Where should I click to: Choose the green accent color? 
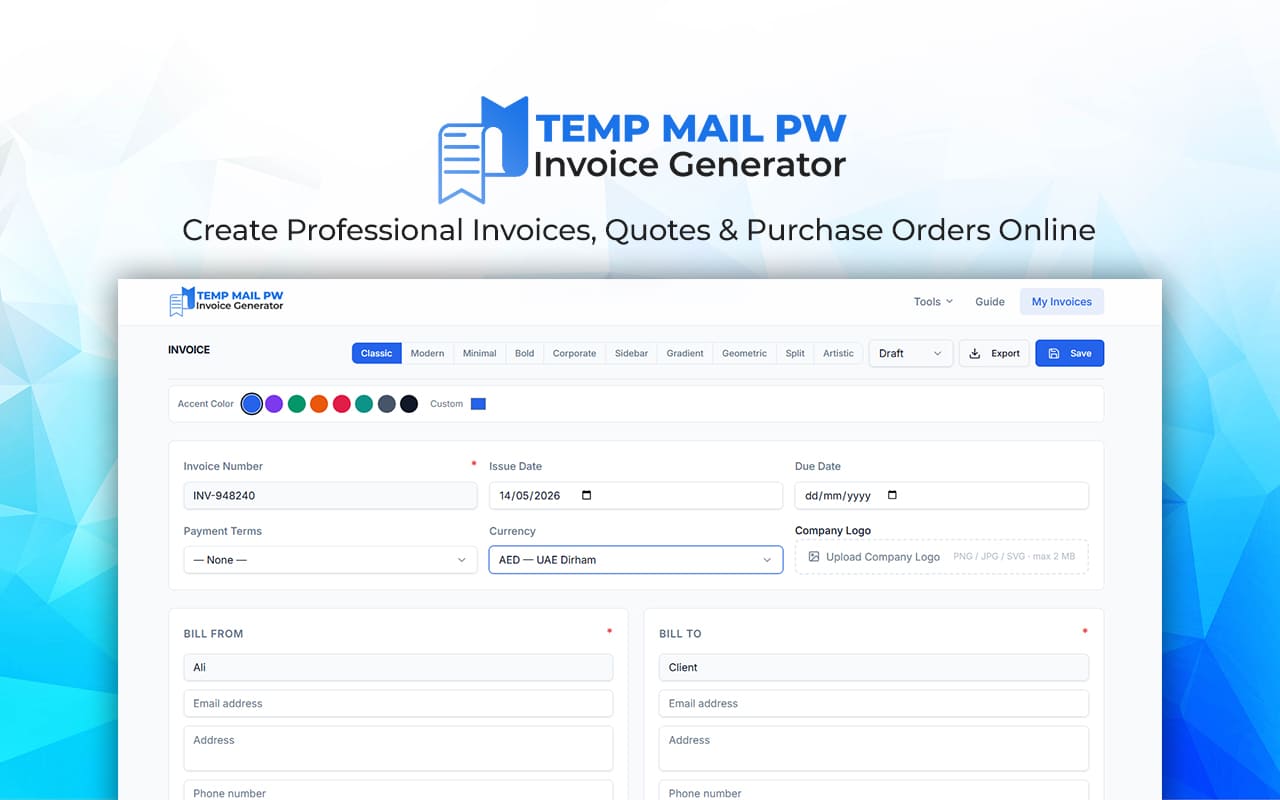[x=297, y=404]
